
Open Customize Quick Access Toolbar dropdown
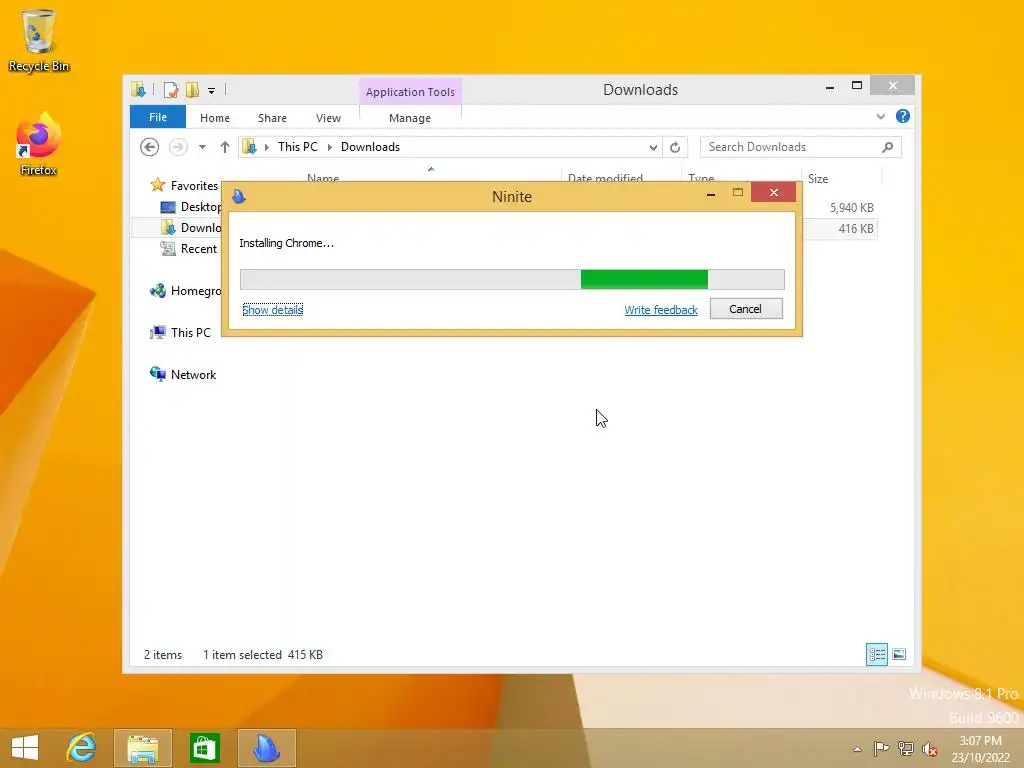(x=212, y=91)
